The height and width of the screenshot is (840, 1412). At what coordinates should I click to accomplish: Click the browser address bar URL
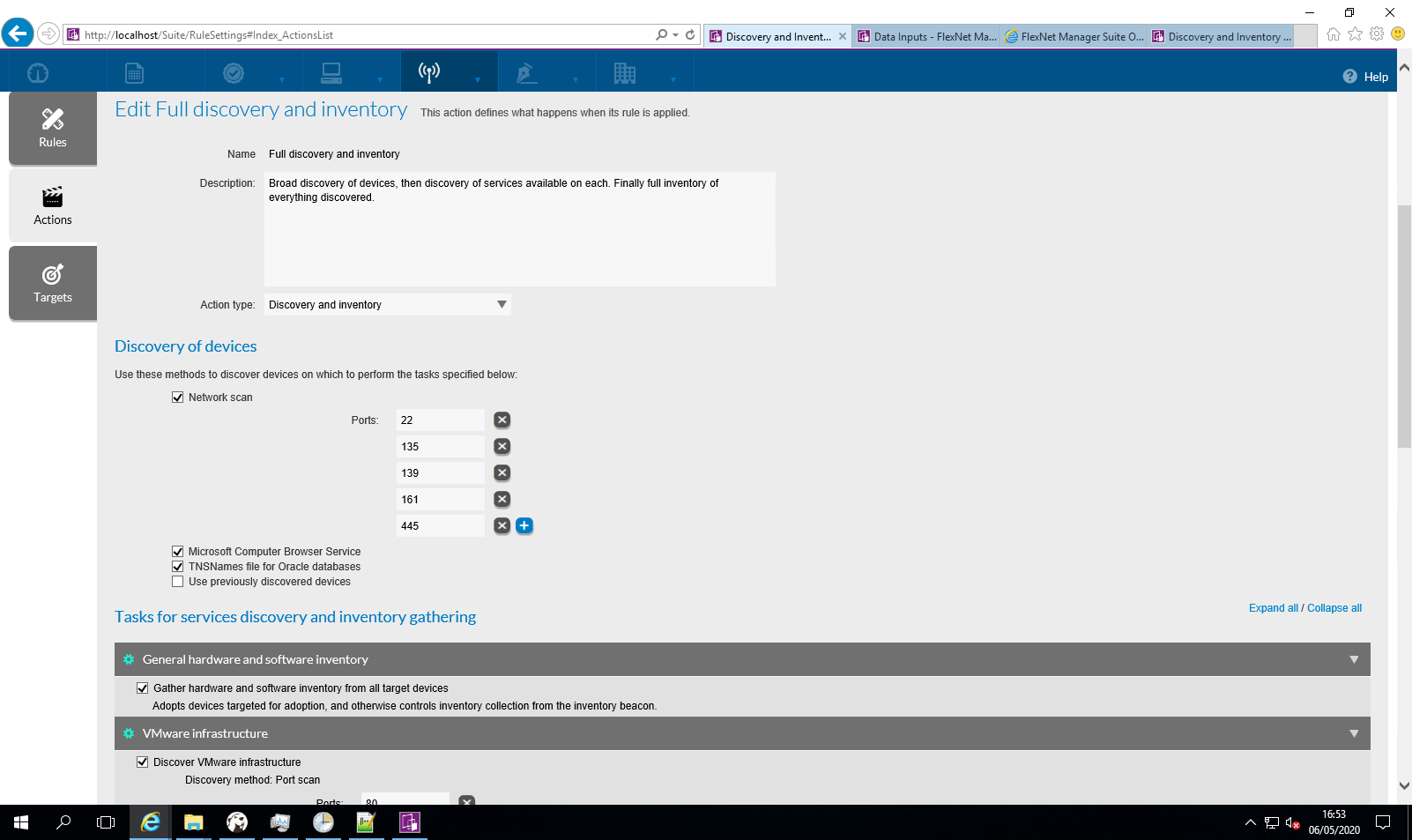(209, 35)
